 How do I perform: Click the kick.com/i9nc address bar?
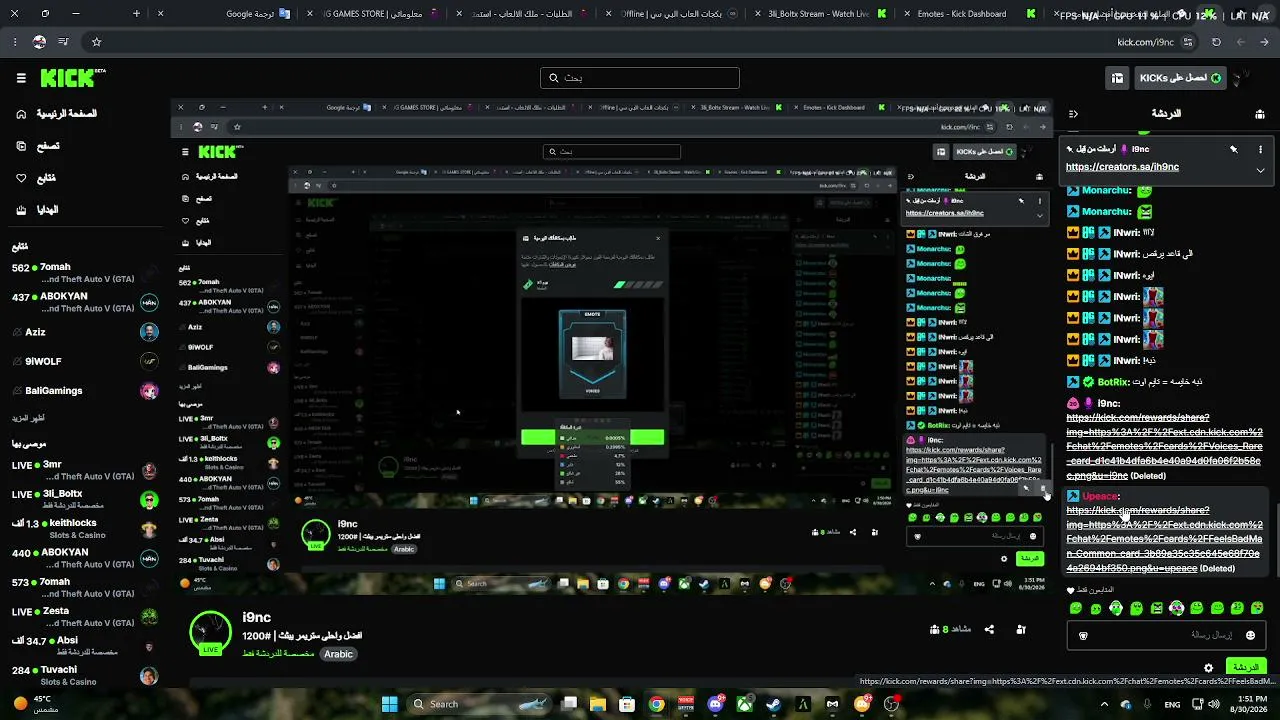click(1145, 42)
